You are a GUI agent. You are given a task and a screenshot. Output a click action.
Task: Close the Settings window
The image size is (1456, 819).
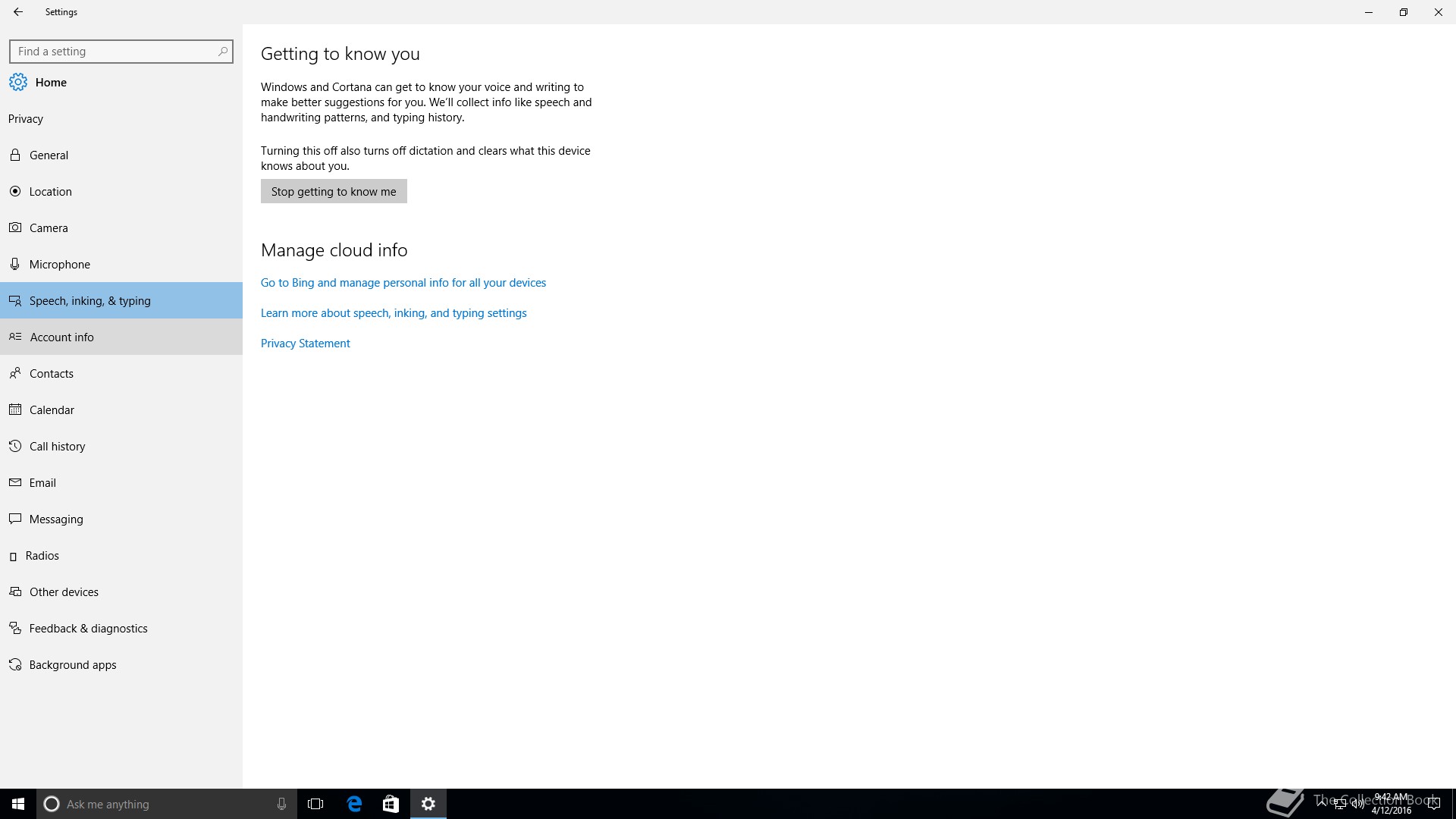tap(1439, 12)
